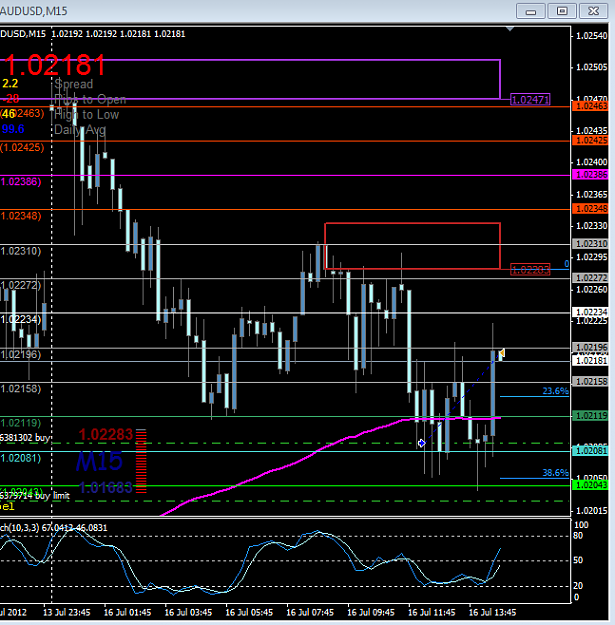Click the stochastic (10,3,3) 67.0412 46.0831 indicator label
Screen dimensions: 615x625
click(x=54, y=528)
